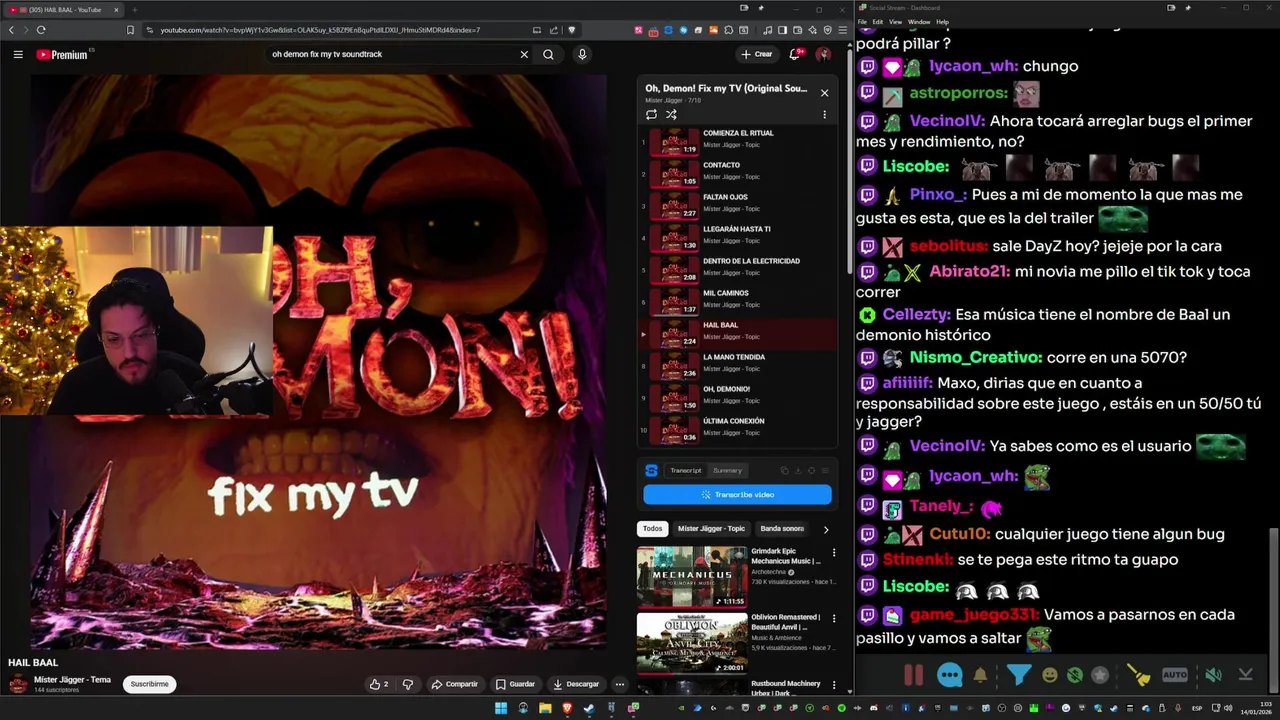Click the bell alerts icon in Social Stream

point(980,675)
